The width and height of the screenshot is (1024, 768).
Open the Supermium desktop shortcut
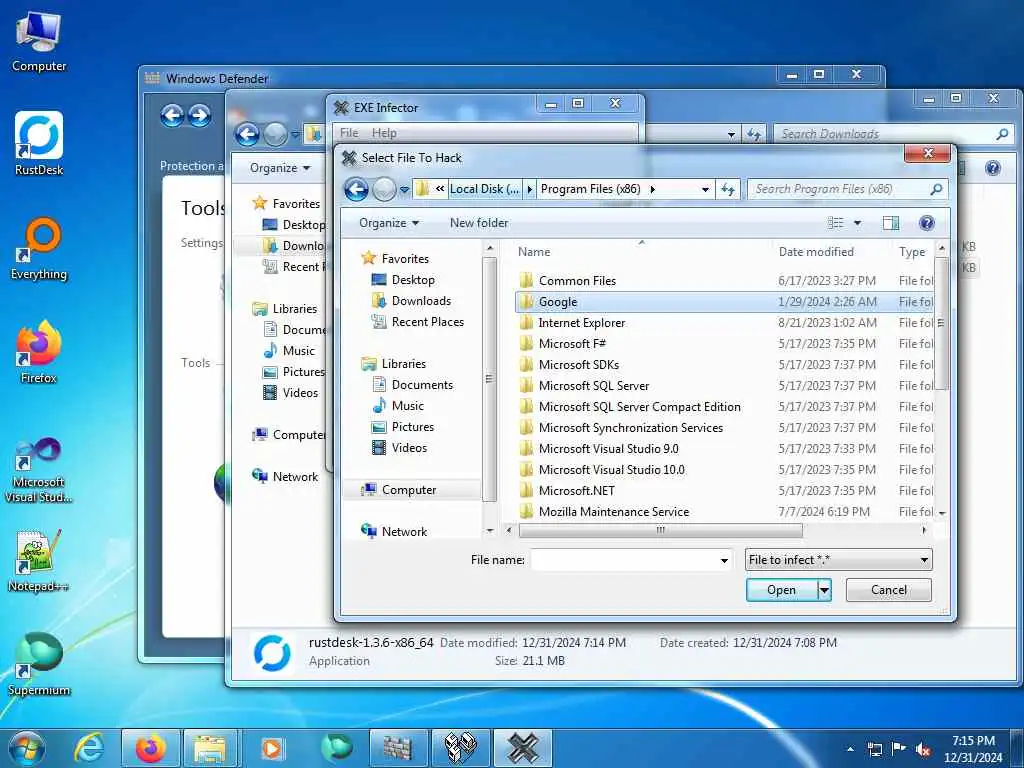coord(39,664)
